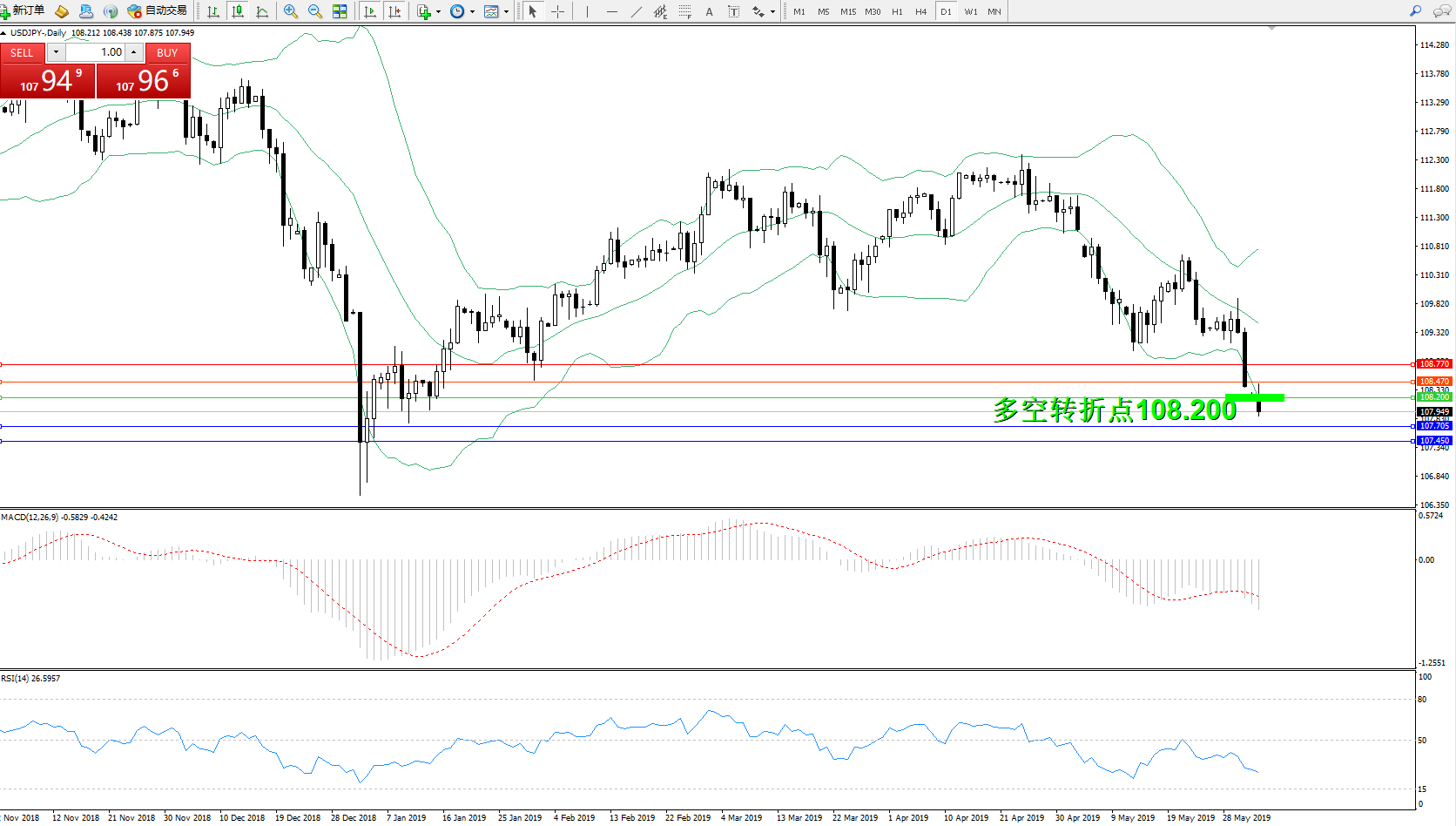Switch to the H4 timeframe
Viewport: 1456px width, 826px height.
(920, 11)
